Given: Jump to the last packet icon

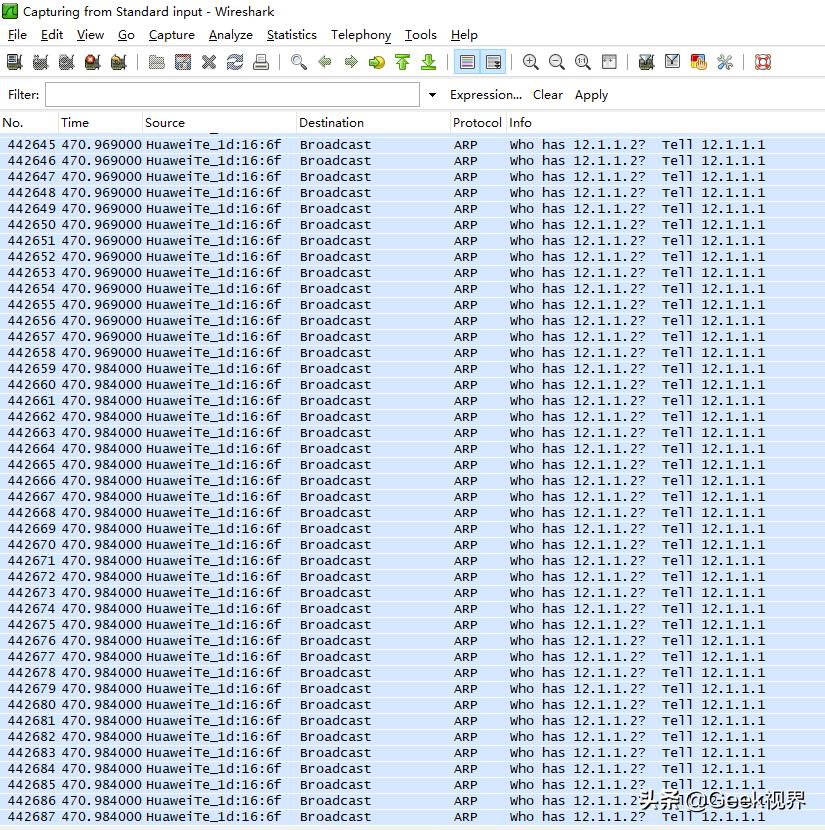Looking at the screenshot, I should click(x=429, y=62).
